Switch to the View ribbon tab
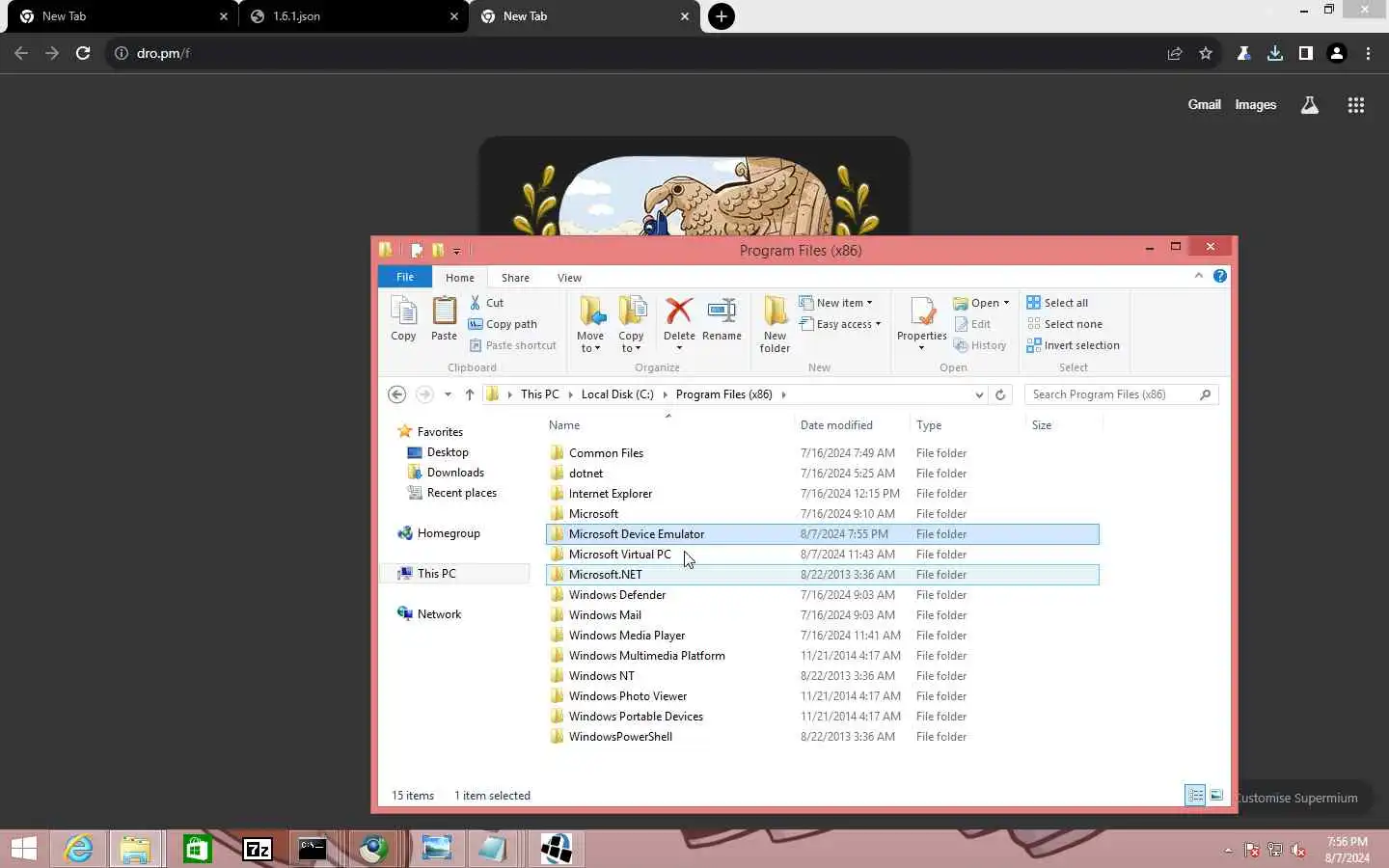This screenshot has width=1389, height=868. [x=569, y=278]
